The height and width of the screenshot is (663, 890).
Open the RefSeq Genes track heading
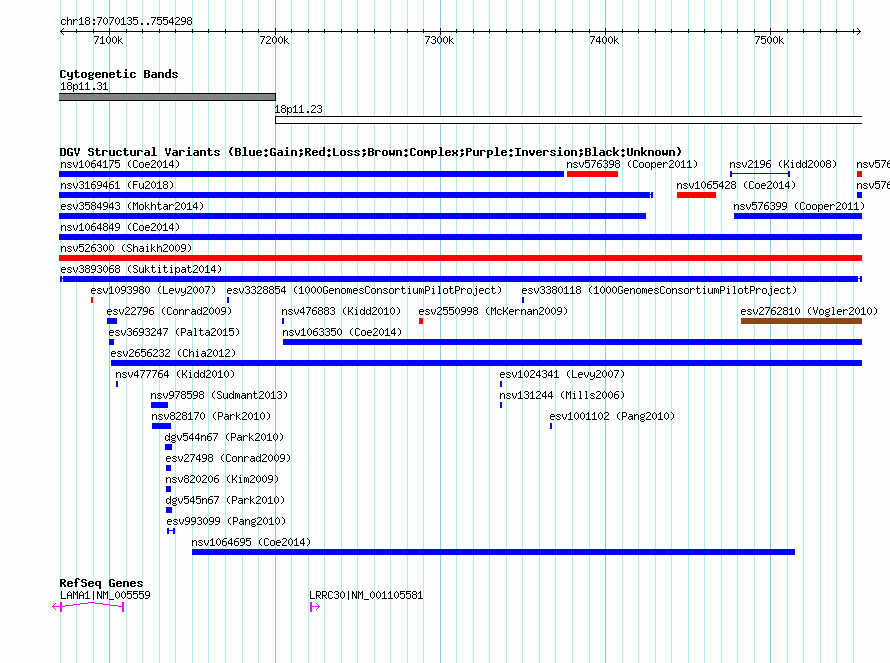pyautogui.click(x=101, y=583)
